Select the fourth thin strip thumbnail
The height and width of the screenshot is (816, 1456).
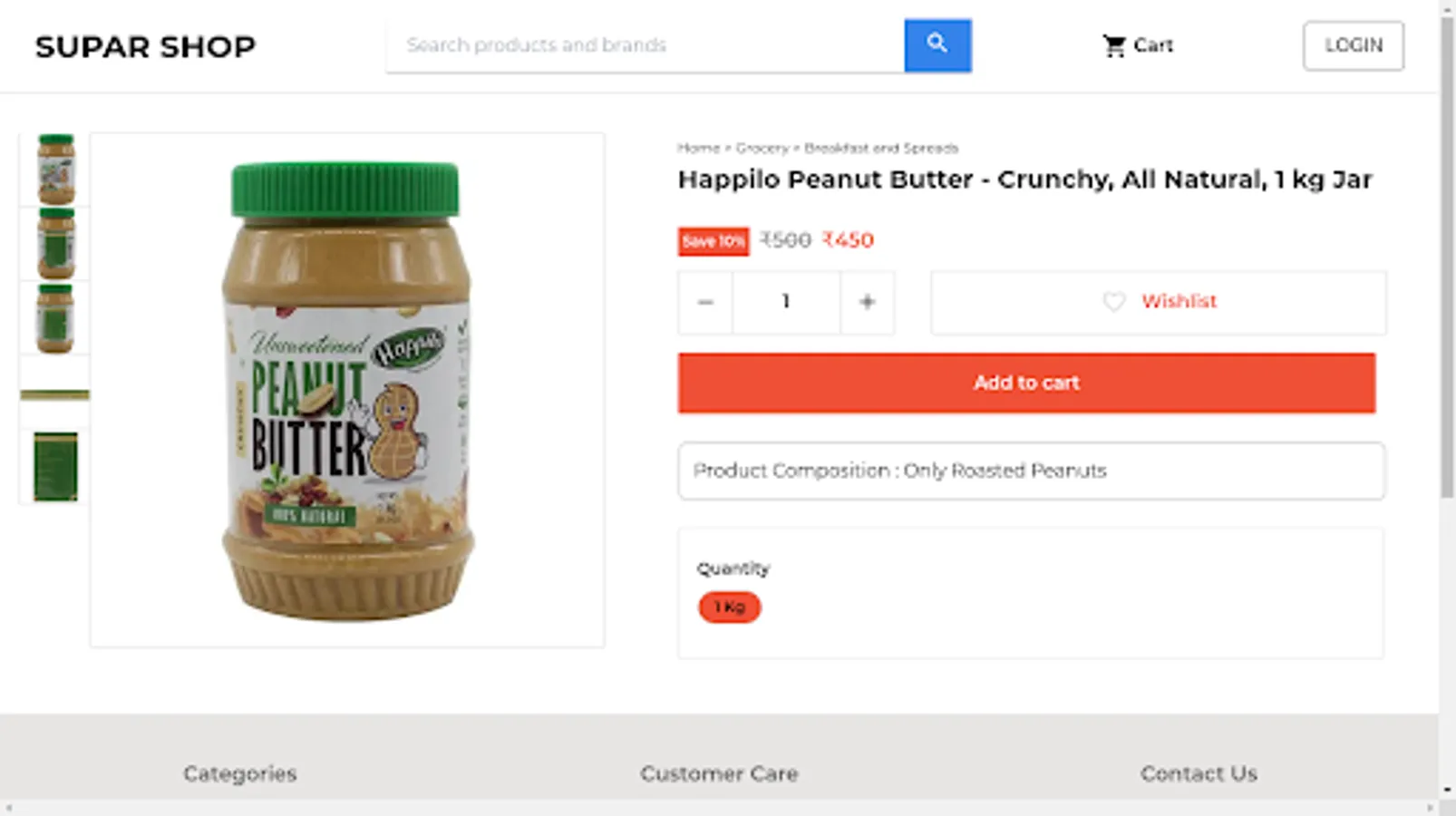pyautogui.click(x=55, y=393)
